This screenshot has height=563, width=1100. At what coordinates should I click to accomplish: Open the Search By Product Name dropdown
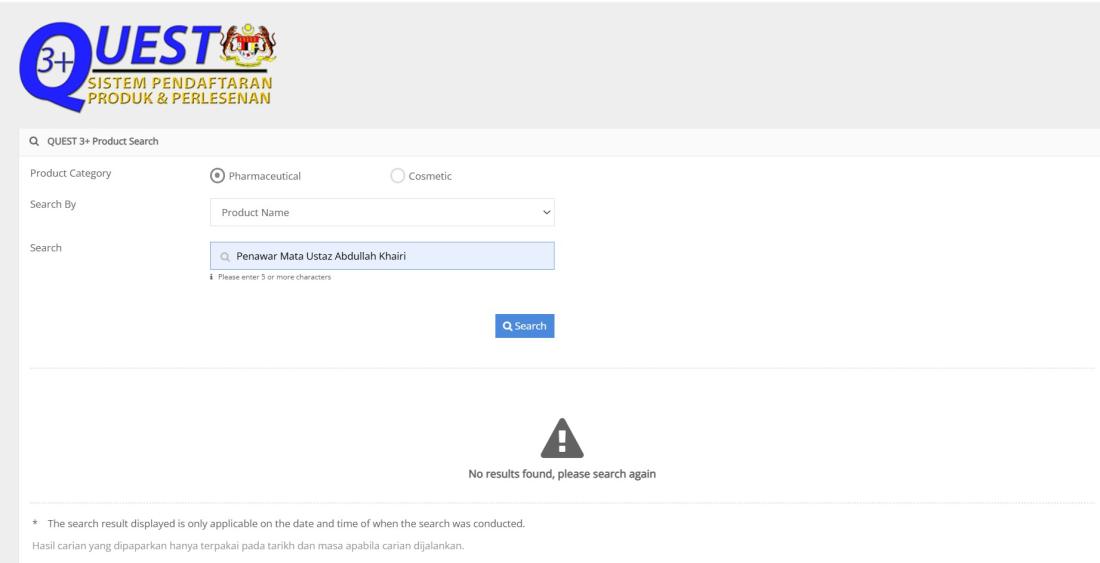coord(381,211)
